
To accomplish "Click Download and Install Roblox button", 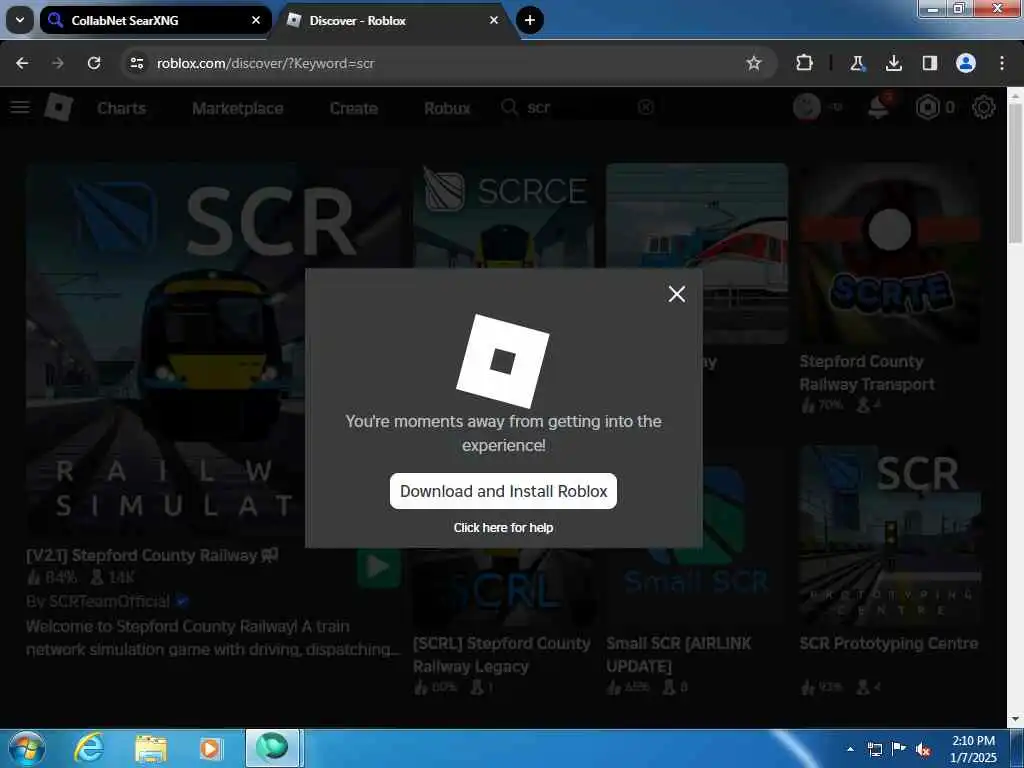I will (x=503, y=491).
